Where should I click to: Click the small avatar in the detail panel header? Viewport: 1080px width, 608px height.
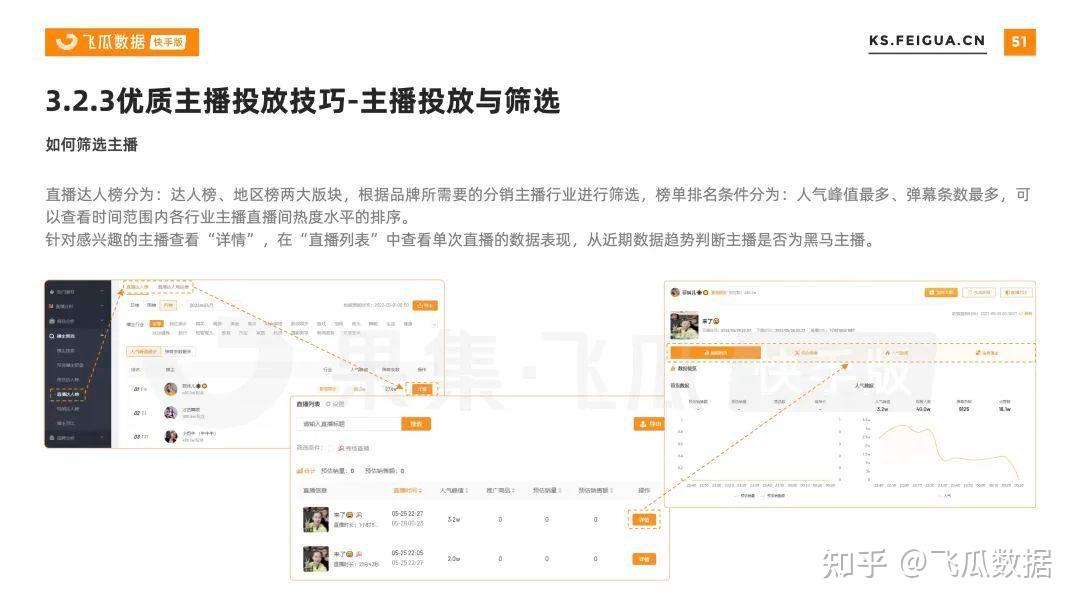[x=675, y=292]
